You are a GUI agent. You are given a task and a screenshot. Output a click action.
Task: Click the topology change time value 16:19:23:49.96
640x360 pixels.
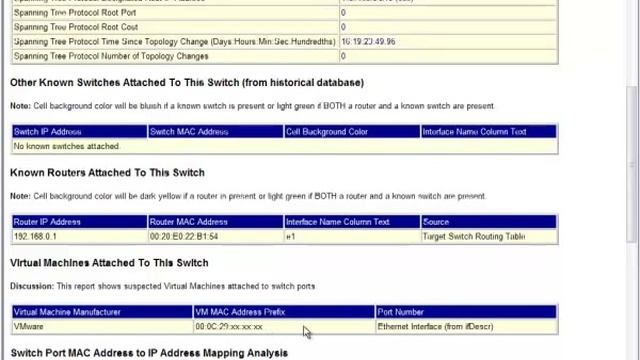(448, 42)
